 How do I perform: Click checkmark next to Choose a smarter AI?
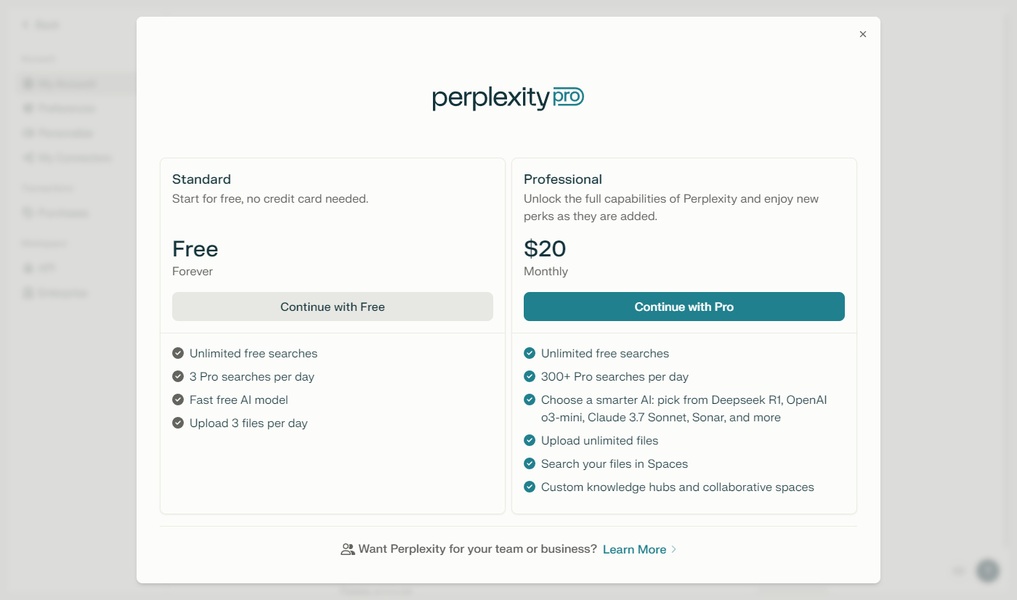coord(530,400)
